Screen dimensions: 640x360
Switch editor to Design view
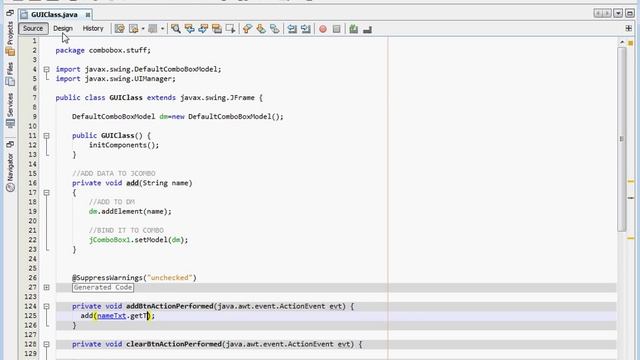pos(63,28)
